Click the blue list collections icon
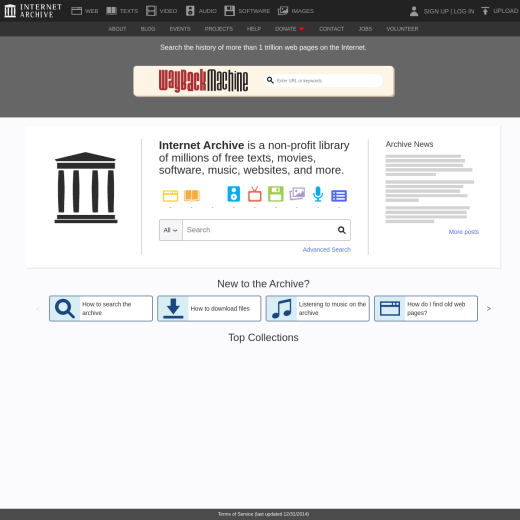 (339, 196)
